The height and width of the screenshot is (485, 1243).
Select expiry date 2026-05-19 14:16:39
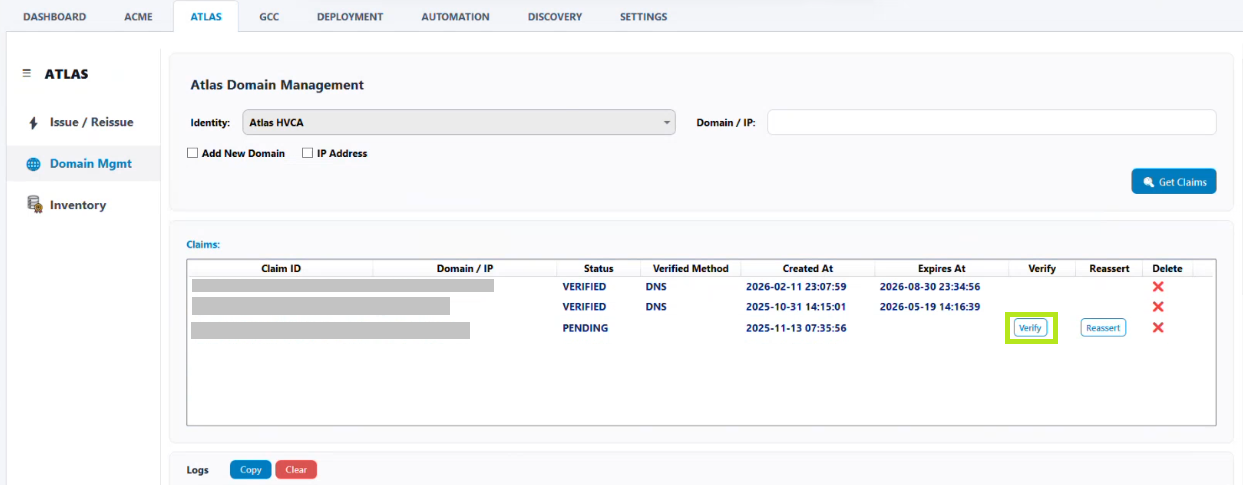click(930, 307)
